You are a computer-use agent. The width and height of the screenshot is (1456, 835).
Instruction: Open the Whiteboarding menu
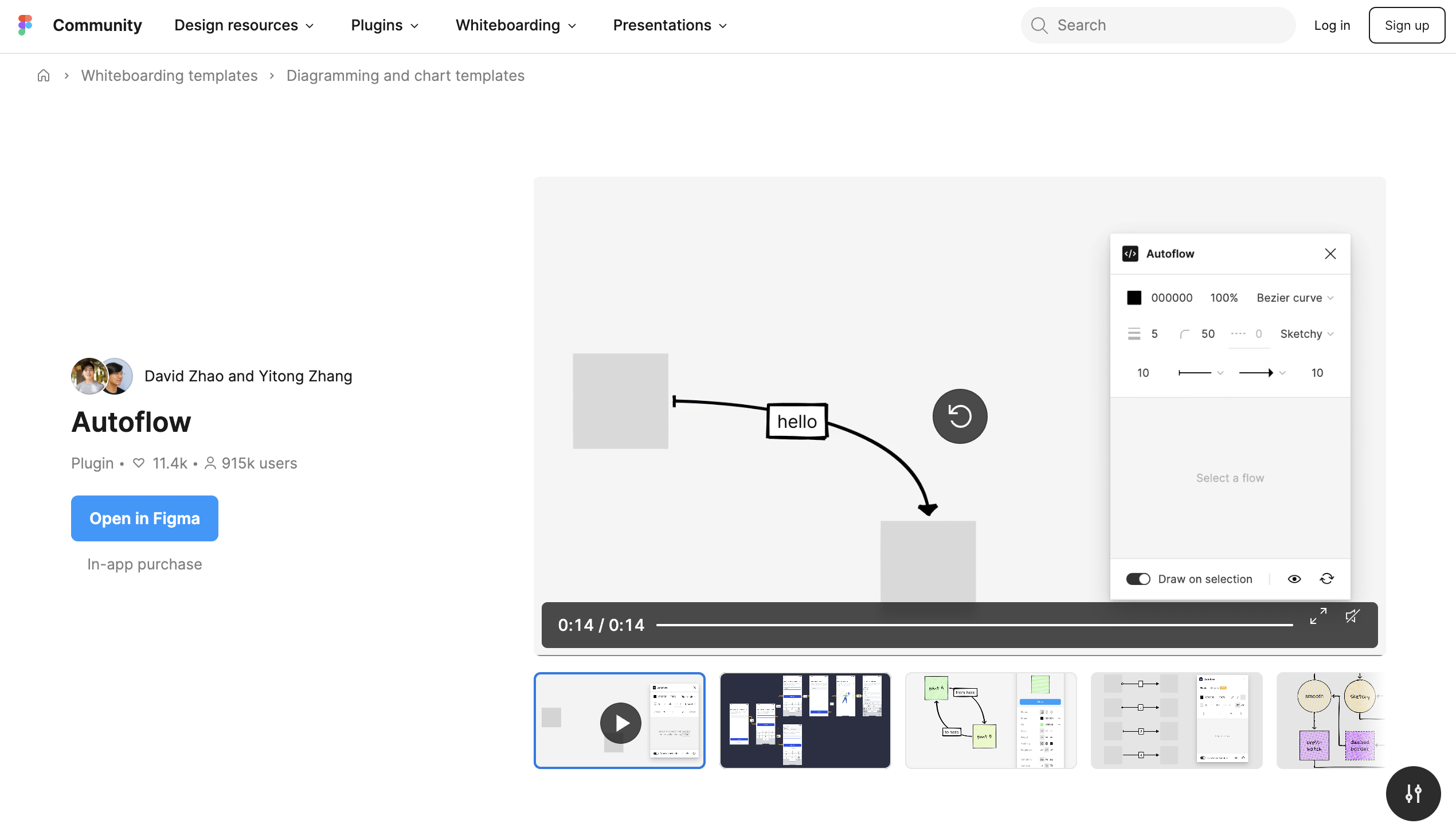(515, 25)
